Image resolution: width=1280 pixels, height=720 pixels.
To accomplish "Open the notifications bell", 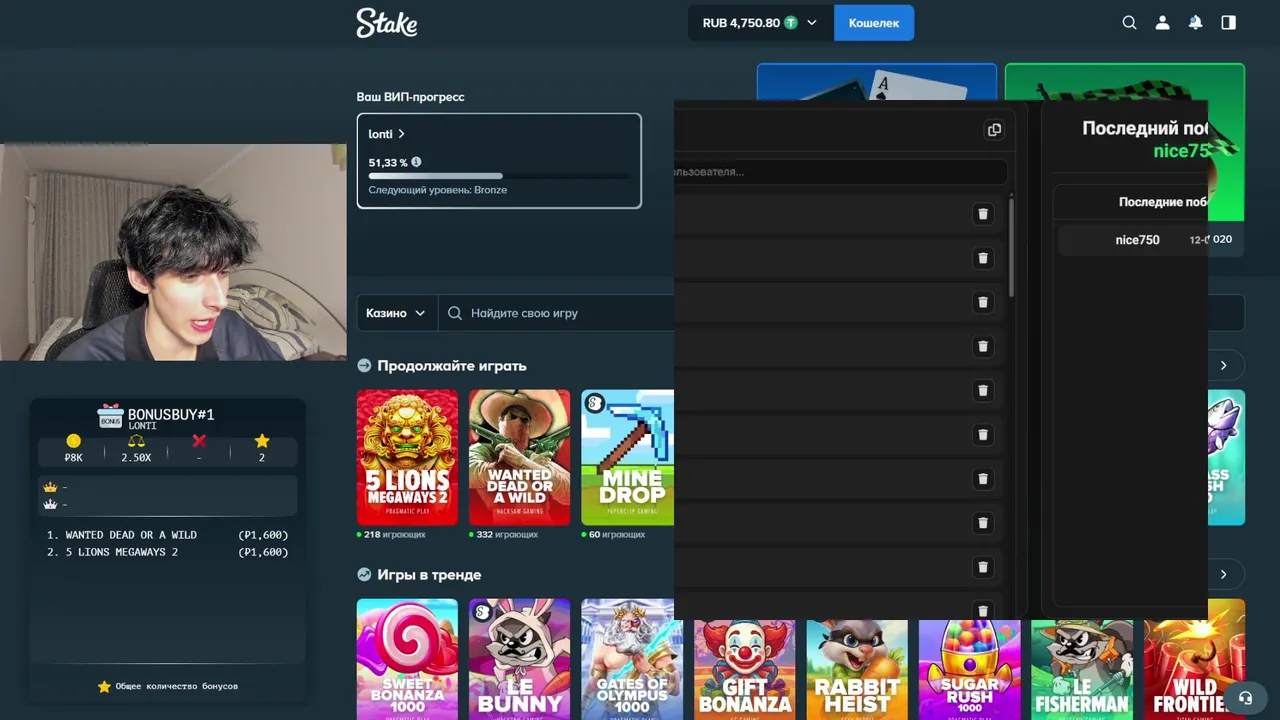I will coord(1195,22).
